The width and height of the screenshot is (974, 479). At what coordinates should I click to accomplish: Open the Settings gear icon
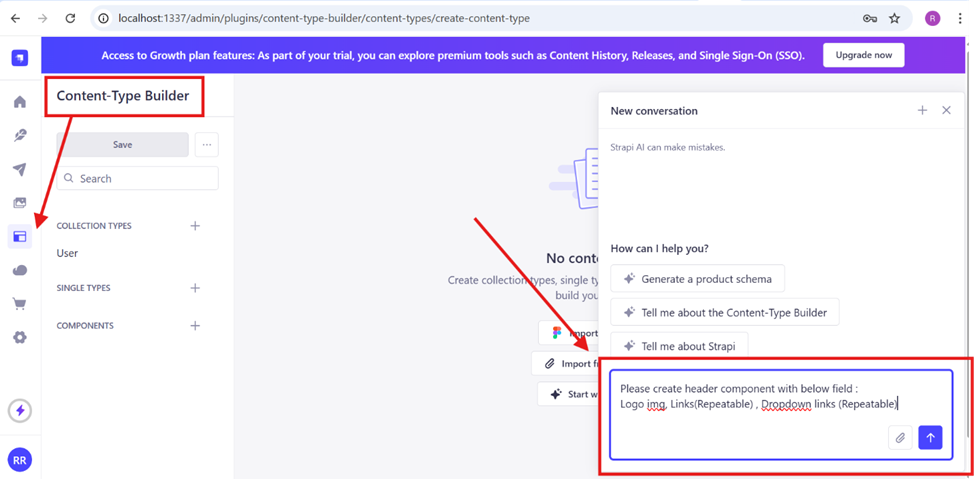click(20, 338)
